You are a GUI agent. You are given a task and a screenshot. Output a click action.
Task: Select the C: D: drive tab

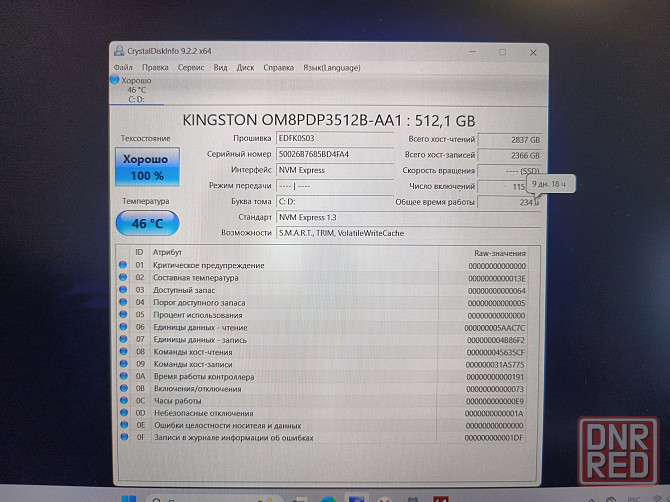point(136,90)
